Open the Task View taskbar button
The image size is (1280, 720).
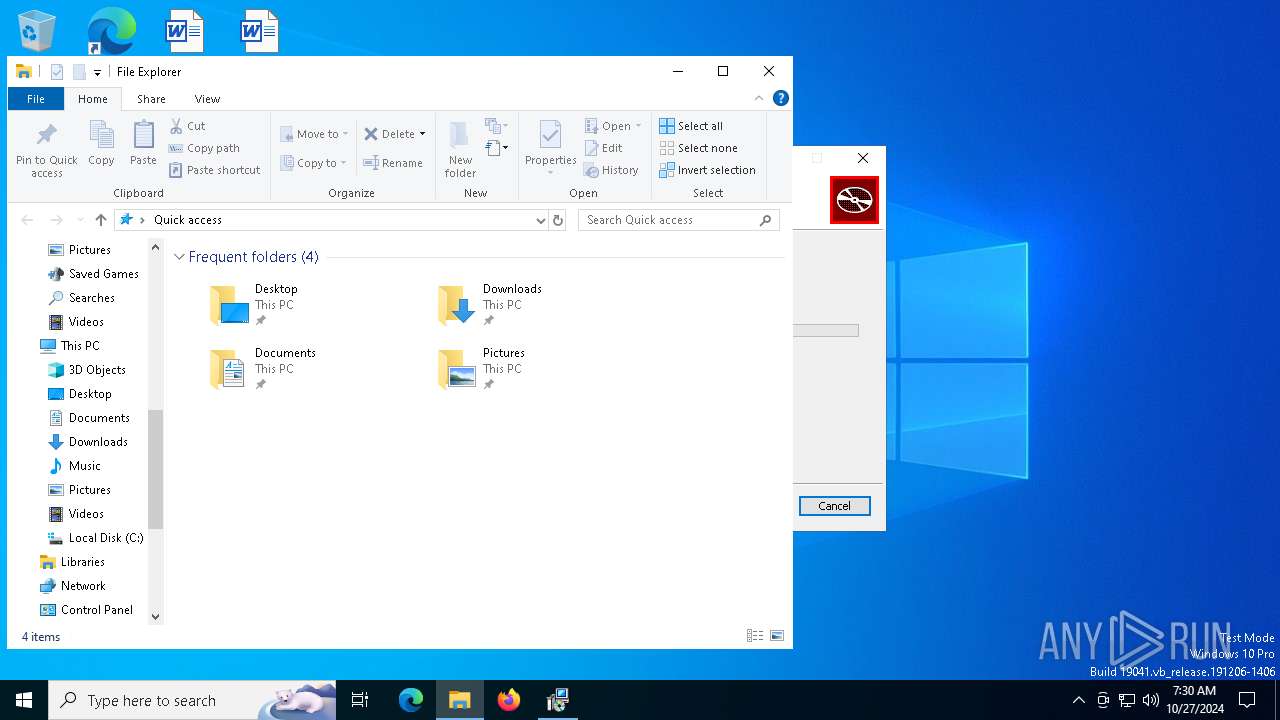tap(360, 700)
